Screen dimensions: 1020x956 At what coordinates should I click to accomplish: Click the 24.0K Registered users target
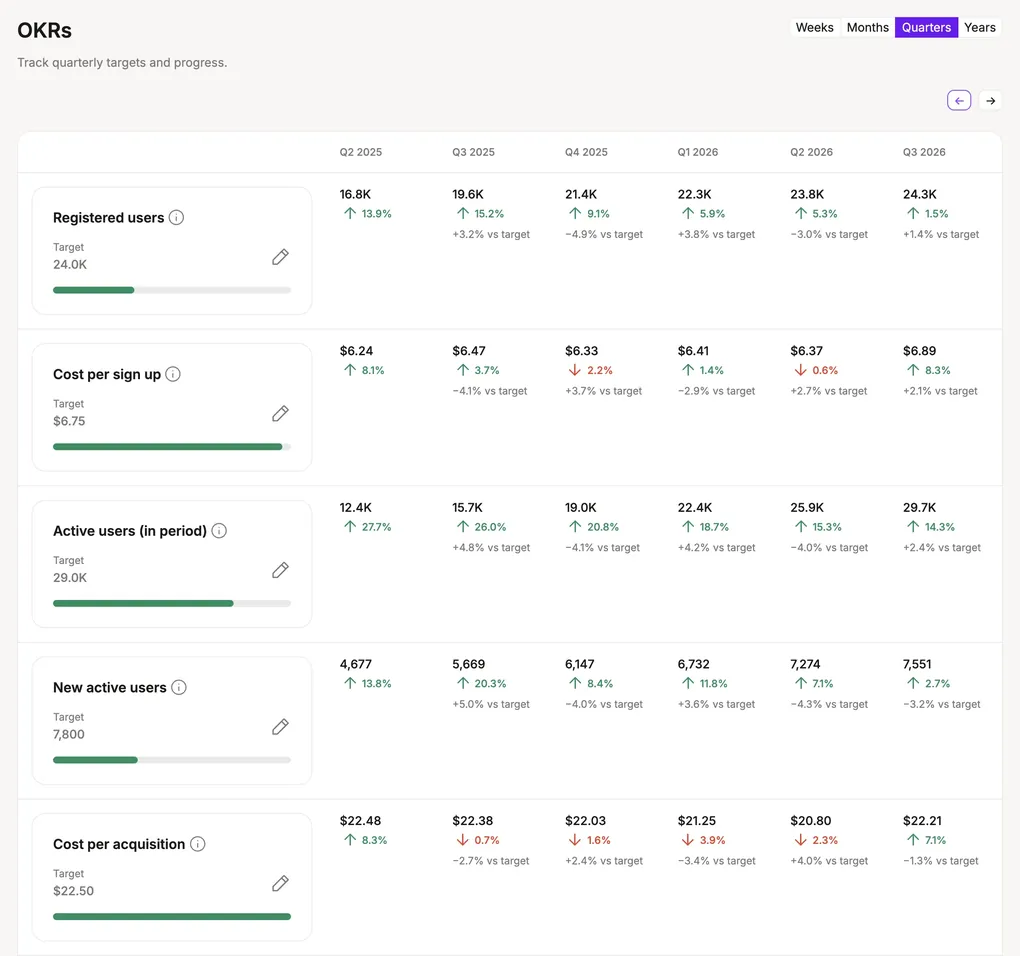(70, 265)
